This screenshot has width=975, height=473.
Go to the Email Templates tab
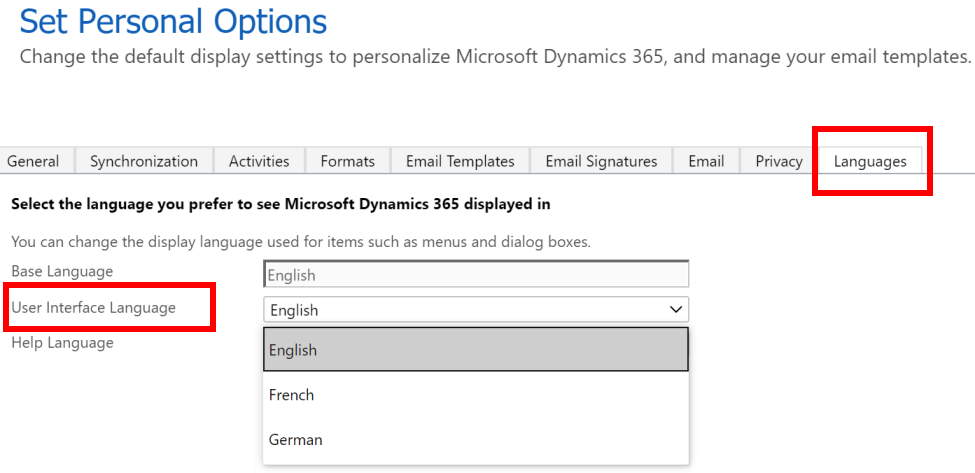tap(460, 162)
